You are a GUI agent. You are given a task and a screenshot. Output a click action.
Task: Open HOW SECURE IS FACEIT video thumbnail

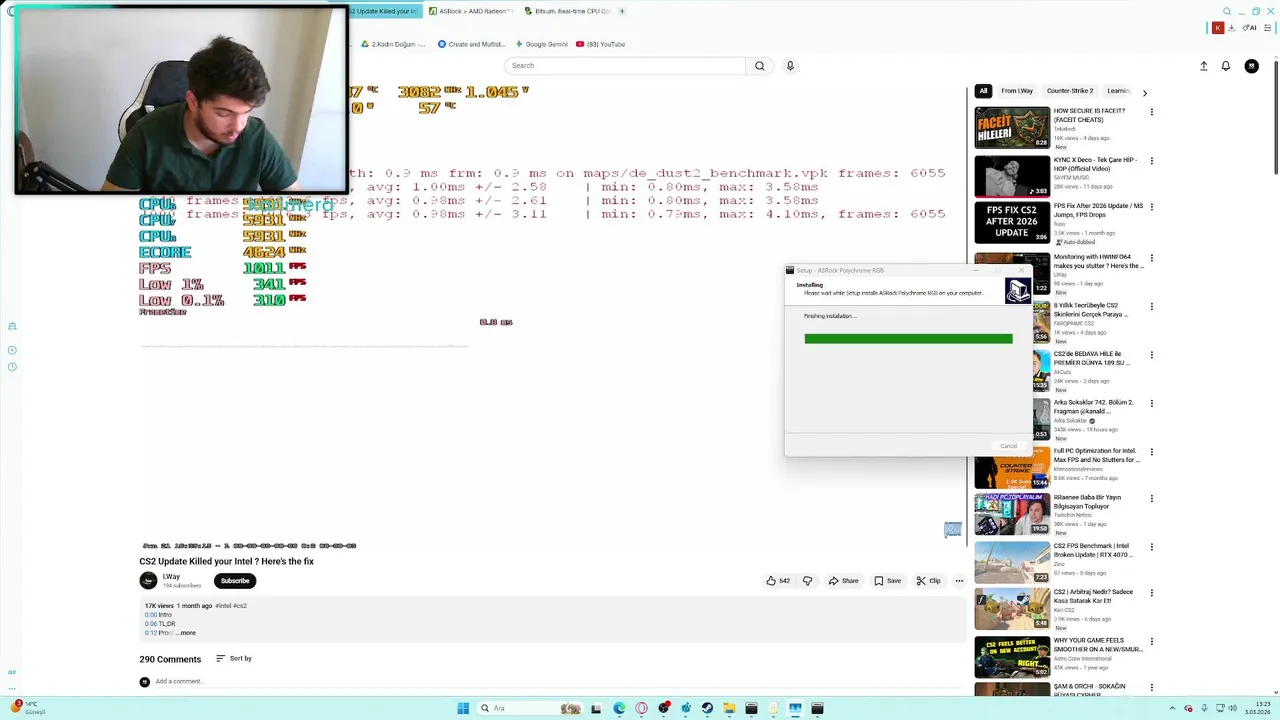[x=1012, y=127]
